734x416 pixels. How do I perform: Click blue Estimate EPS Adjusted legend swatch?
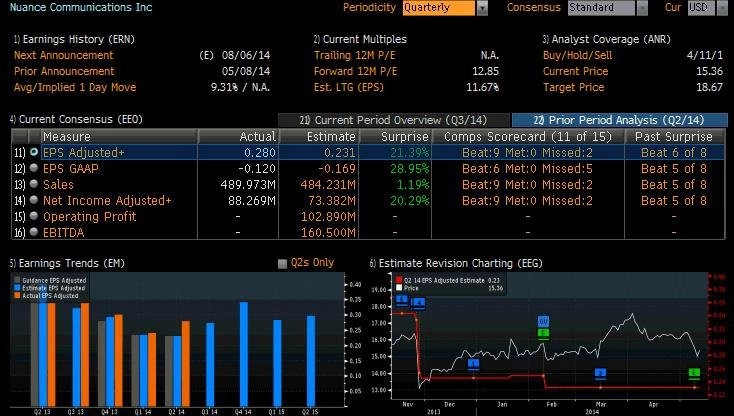17,288
